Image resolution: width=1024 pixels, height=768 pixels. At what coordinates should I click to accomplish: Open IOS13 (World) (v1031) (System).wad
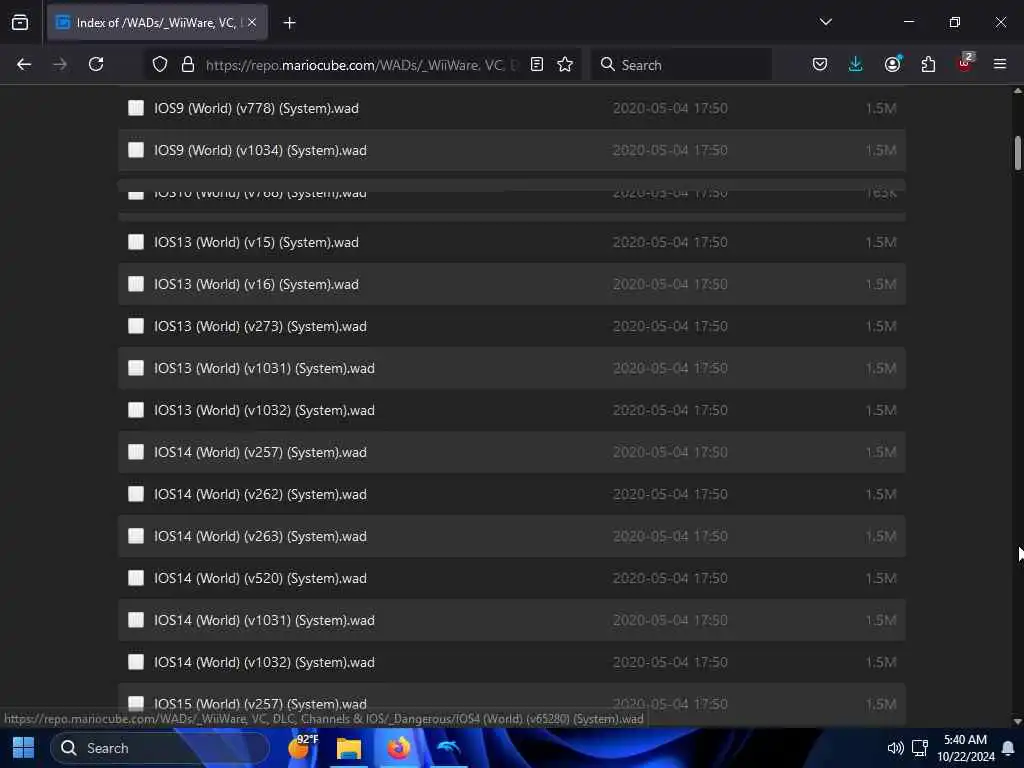(x=264, y=368)
